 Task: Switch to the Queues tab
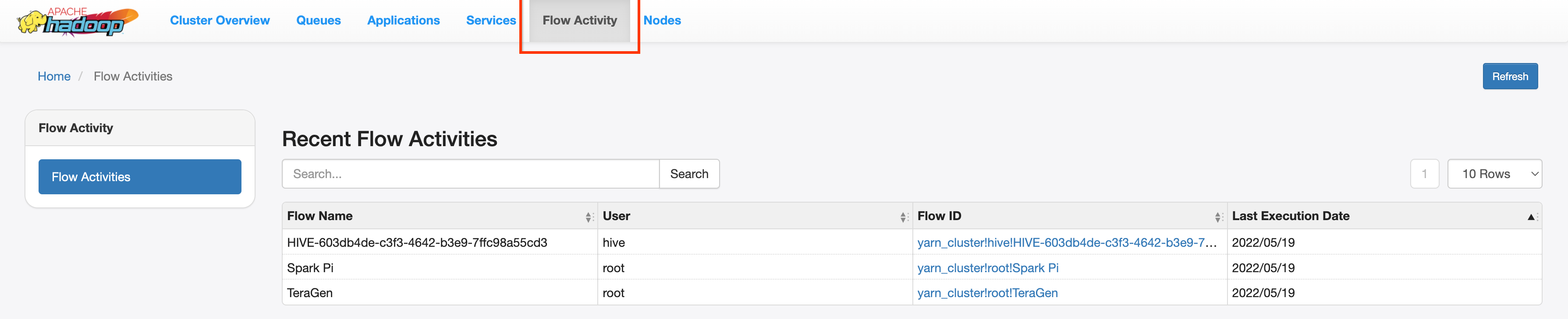[x=318, y=21]
